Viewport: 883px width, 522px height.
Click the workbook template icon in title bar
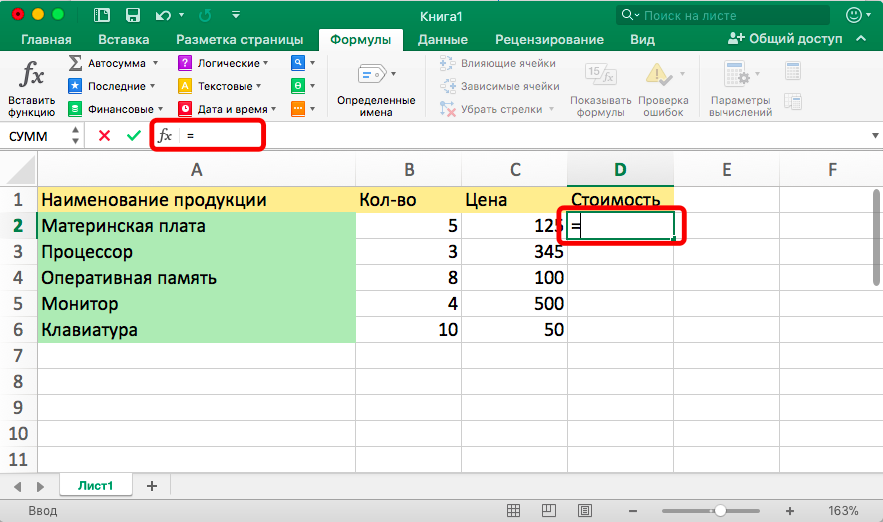[x=102, y=15]
